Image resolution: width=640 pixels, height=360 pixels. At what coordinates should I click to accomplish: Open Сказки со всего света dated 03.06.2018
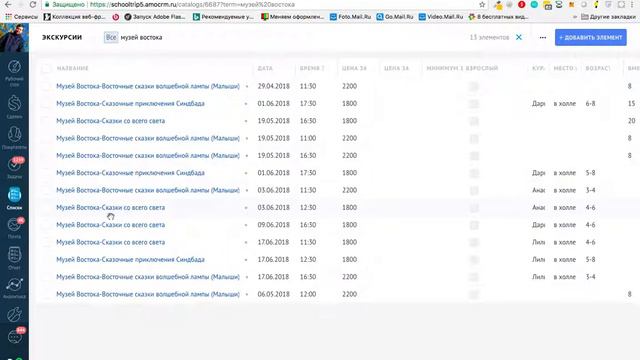(111, 207)
